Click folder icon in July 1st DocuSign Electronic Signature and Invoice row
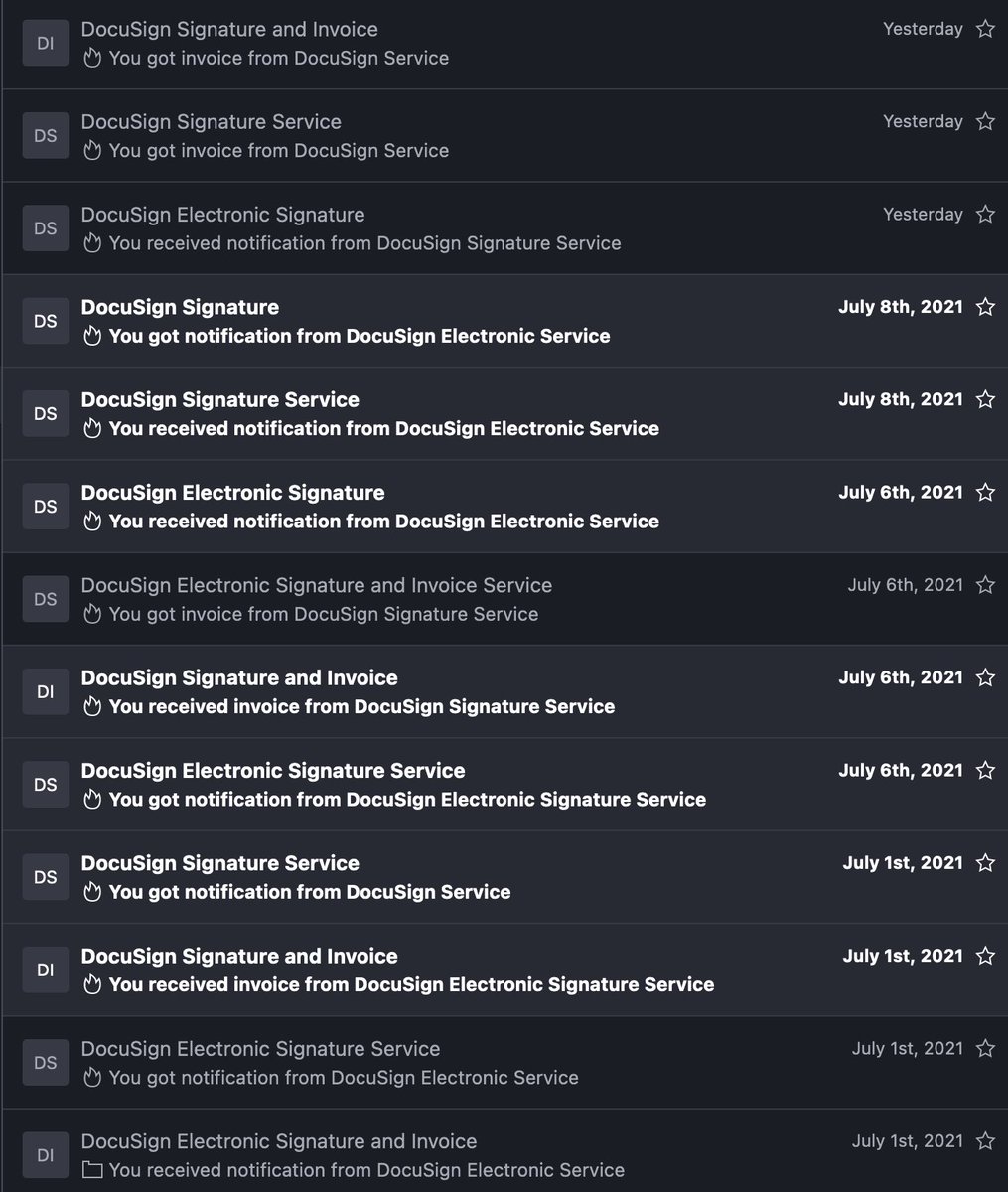Image resolution: width=1008 pixels, height=1192 pixels. coord(92,1170)
